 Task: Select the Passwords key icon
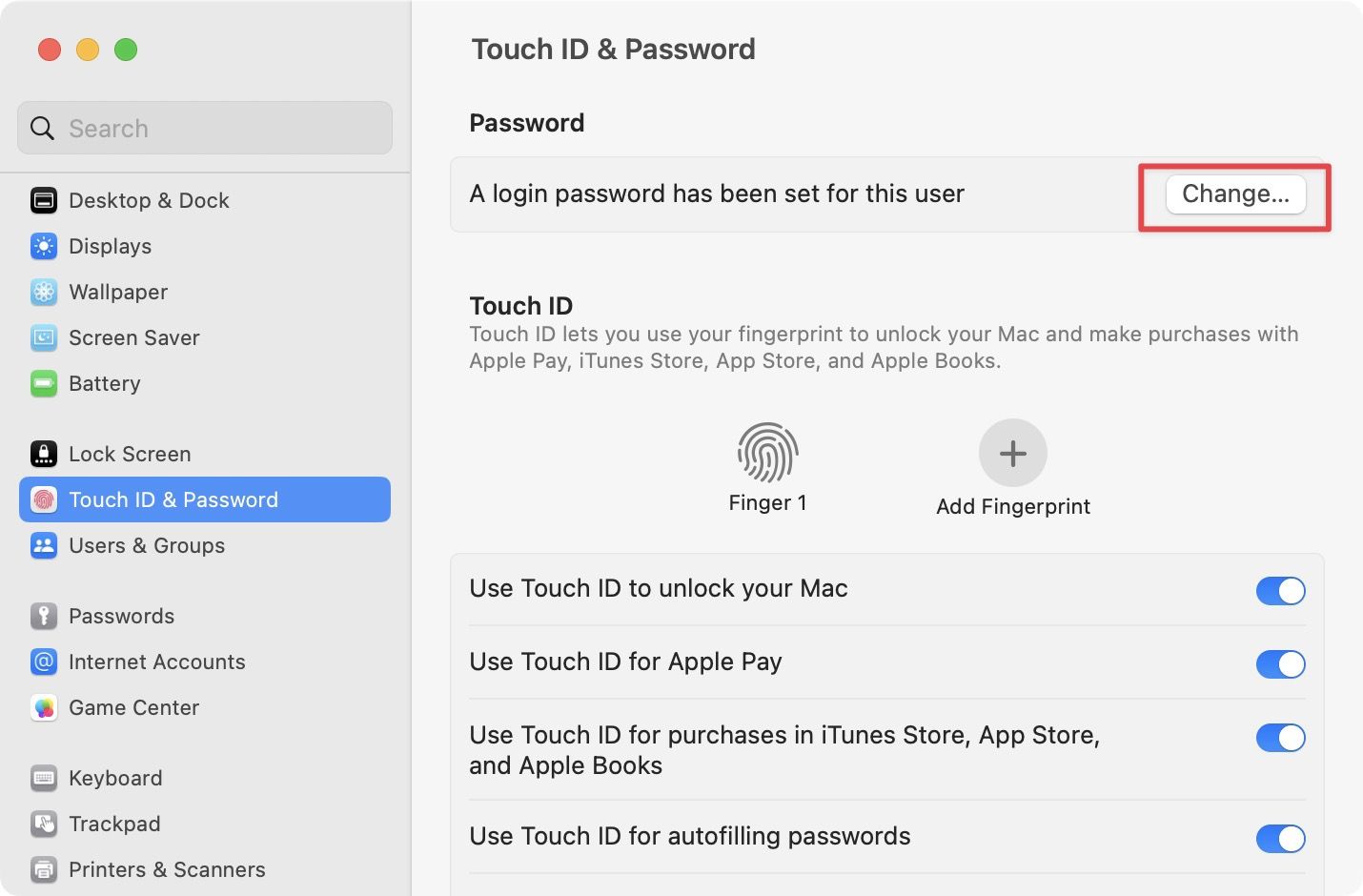tap(44, 616)
